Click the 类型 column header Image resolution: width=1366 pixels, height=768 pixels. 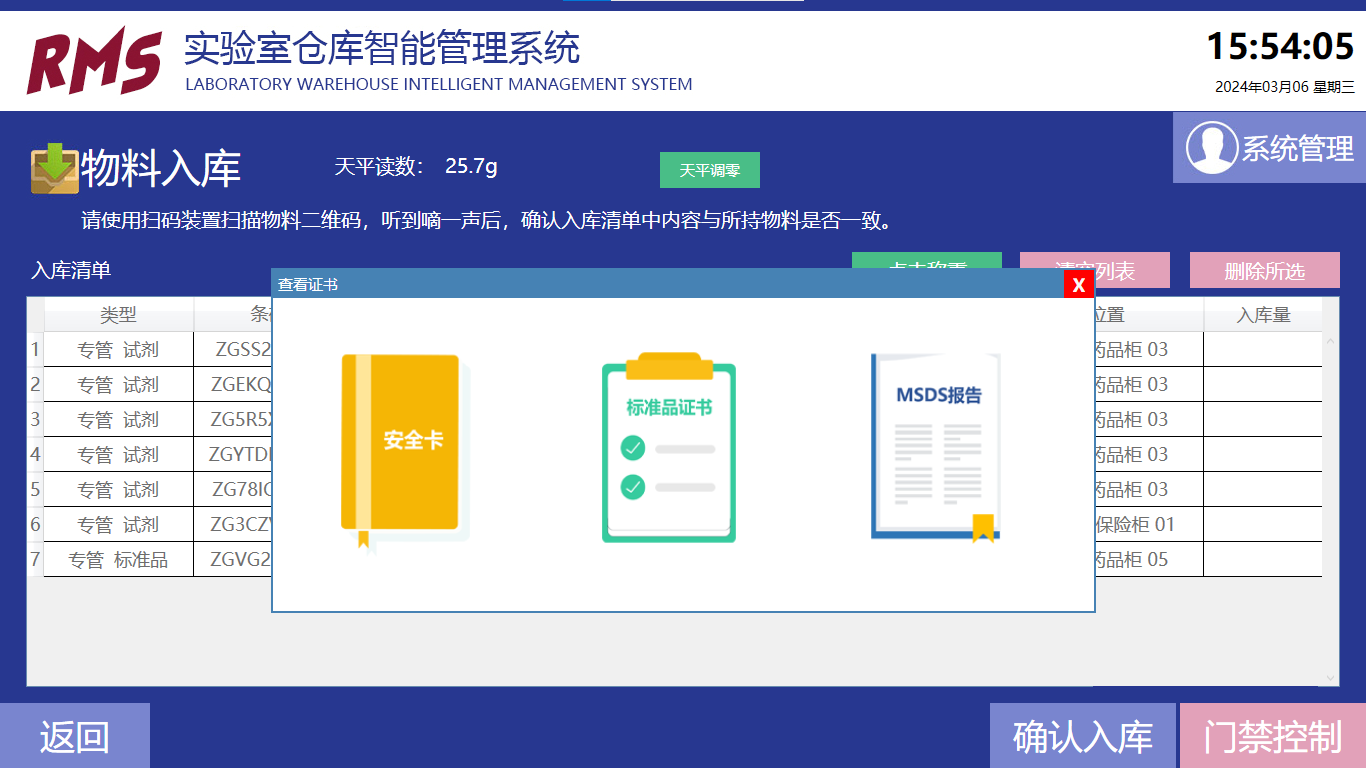point(118,315)
